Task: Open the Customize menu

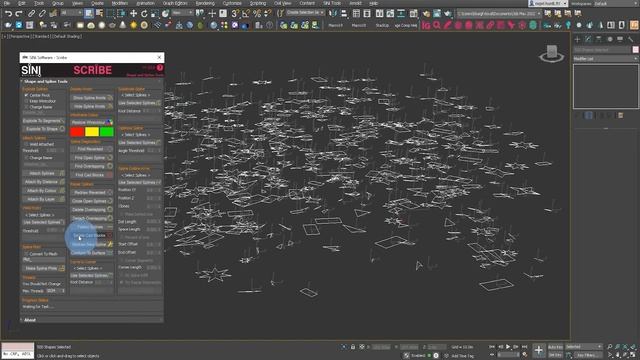Action: [x=232, y=3]
